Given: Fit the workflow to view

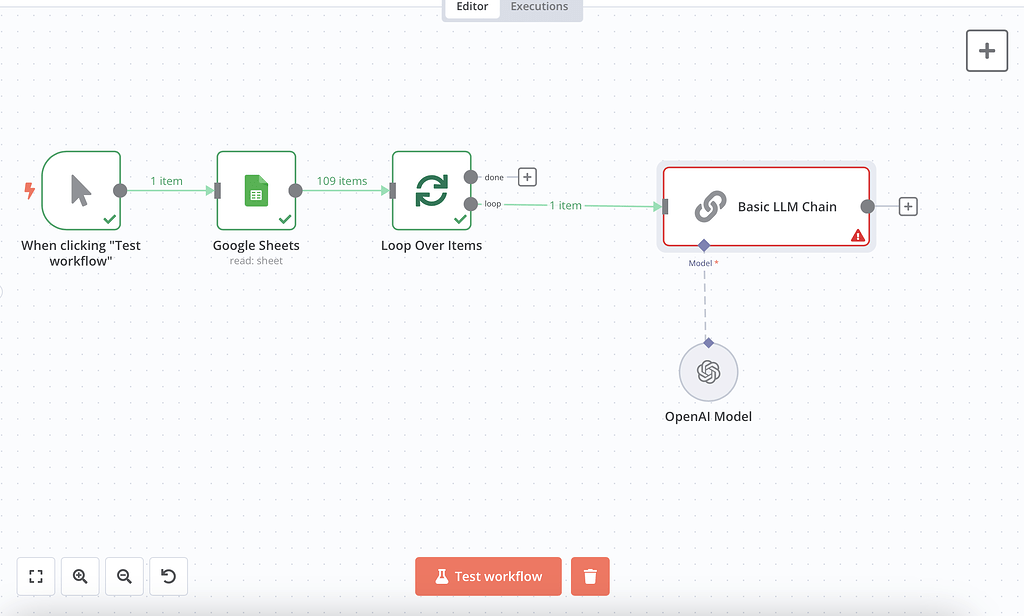Looking at the screenshot, I should pyautogui.click(x=36, y=576).
